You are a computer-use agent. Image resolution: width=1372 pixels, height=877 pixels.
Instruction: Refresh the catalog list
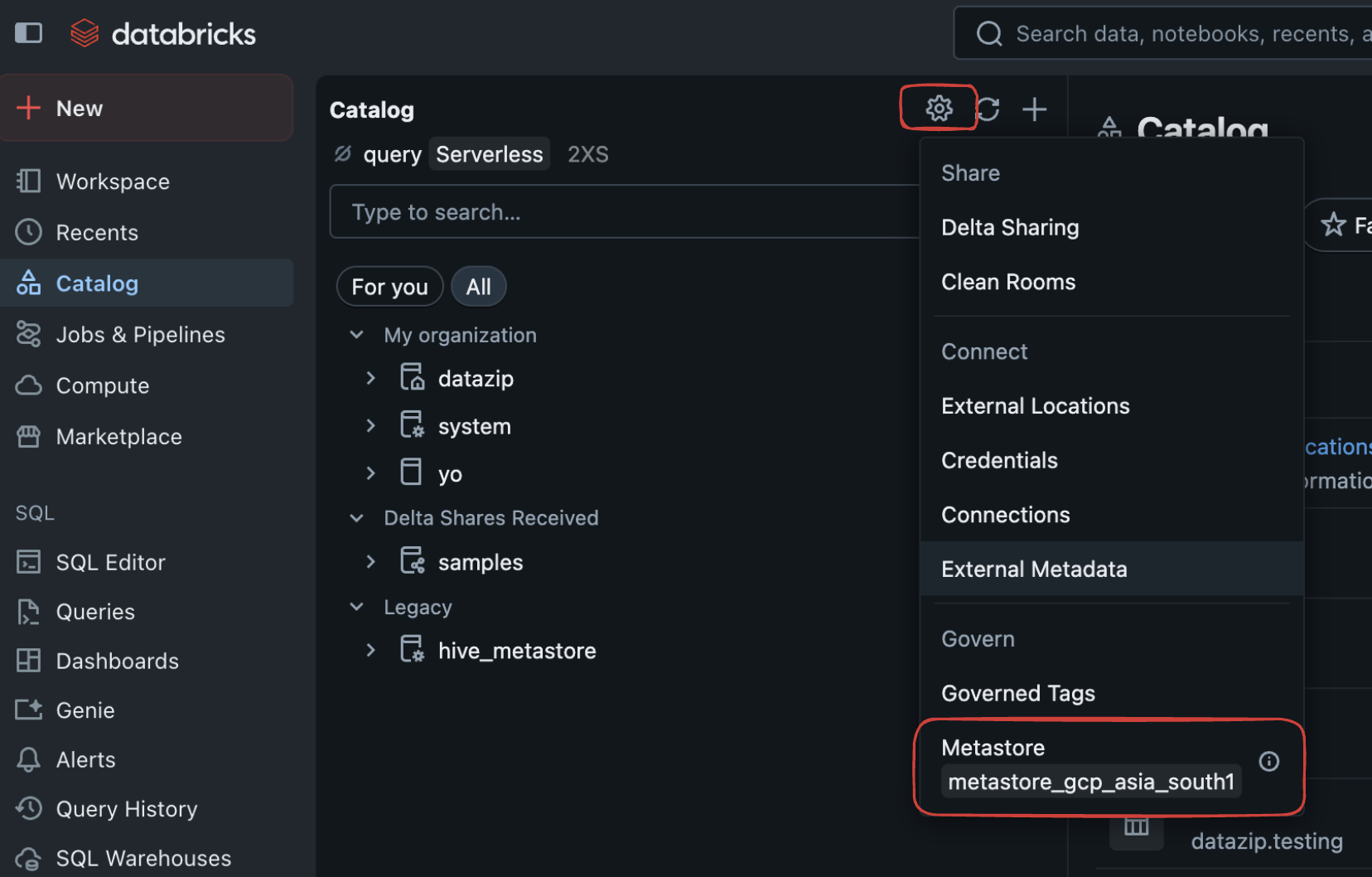(x=989, y=109)
